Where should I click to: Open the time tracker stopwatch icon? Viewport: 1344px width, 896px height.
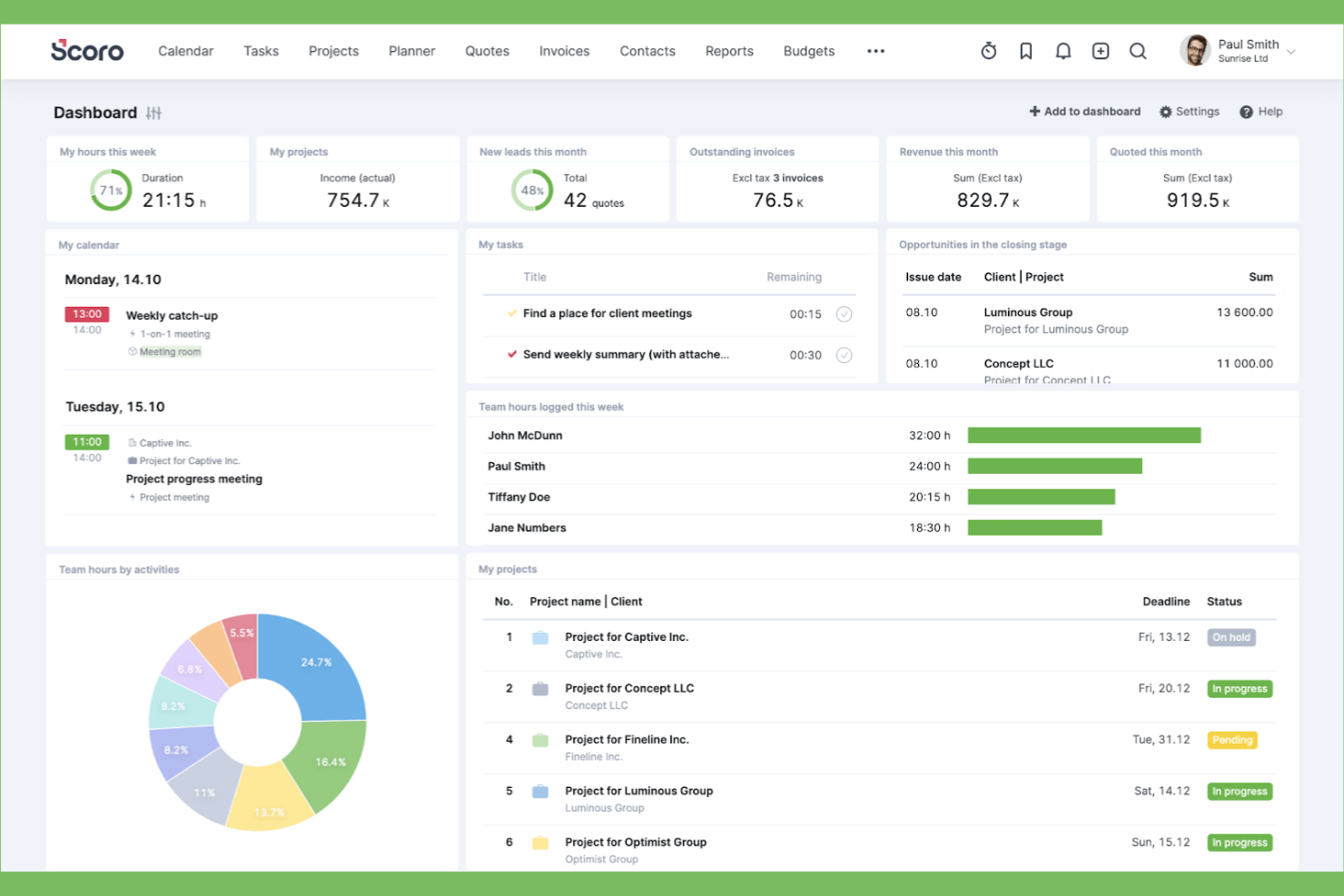pyautogui.click(x=989, y=51)
